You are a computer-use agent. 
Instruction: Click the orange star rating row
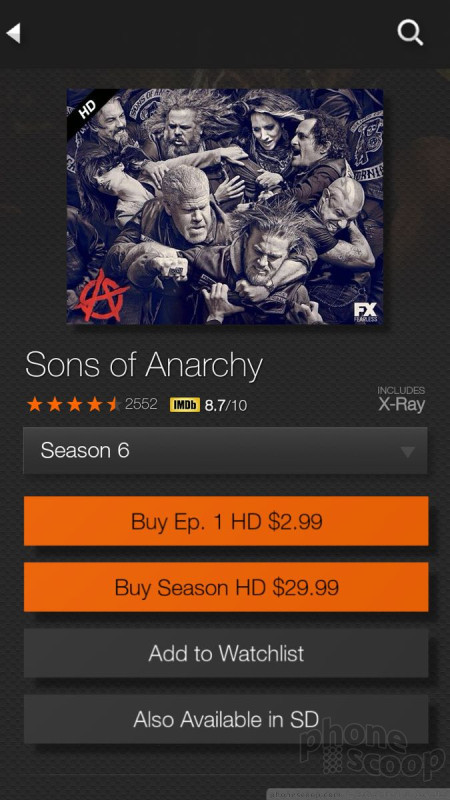(73, 405)
